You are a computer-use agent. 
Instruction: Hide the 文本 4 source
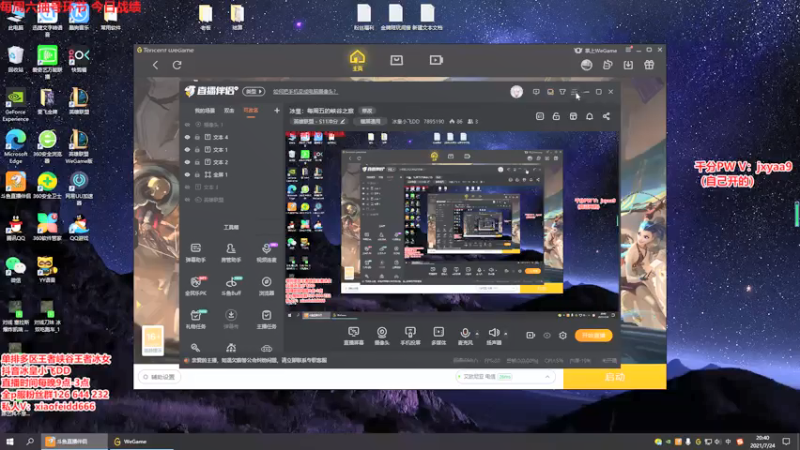pos(187,137)
